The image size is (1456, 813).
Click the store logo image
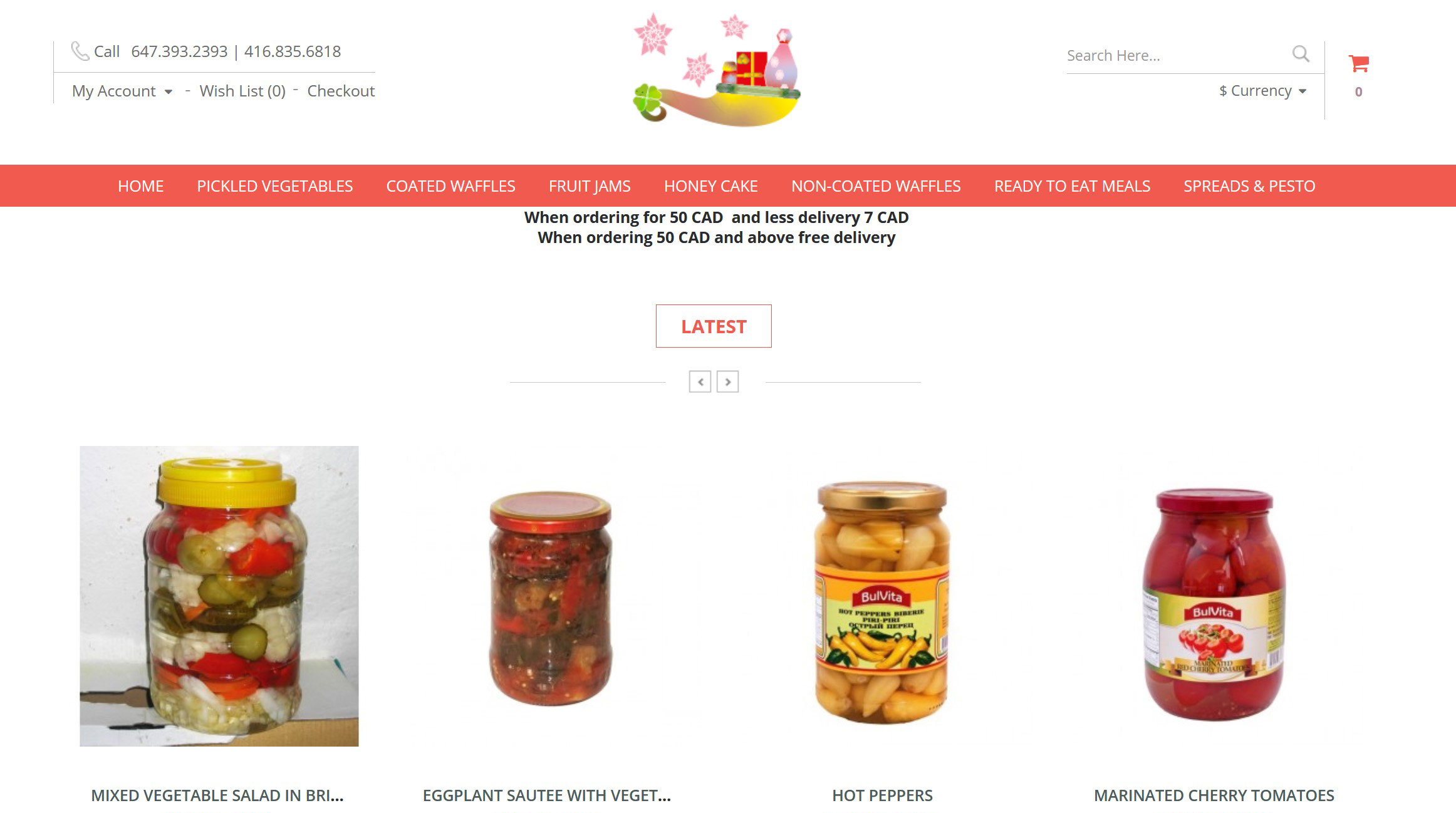click(x=717, y=70)
